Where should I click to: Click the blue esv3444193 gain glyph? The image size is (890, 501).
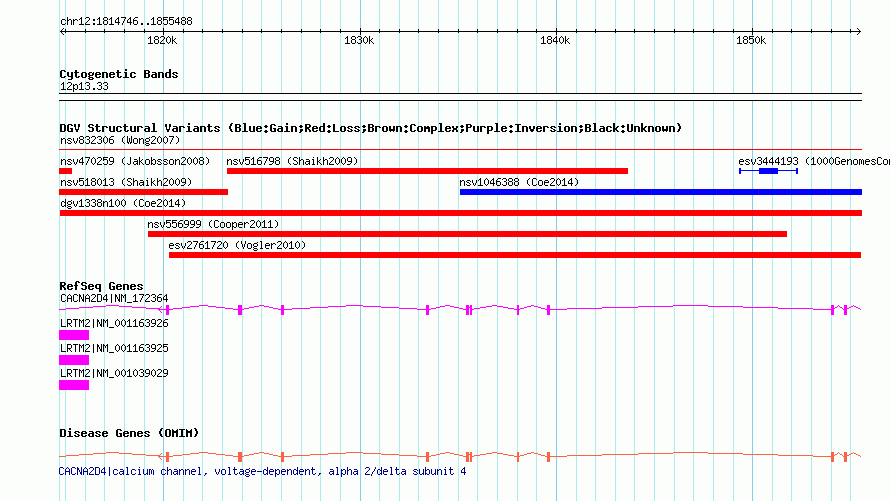click(x=769, y=171)
